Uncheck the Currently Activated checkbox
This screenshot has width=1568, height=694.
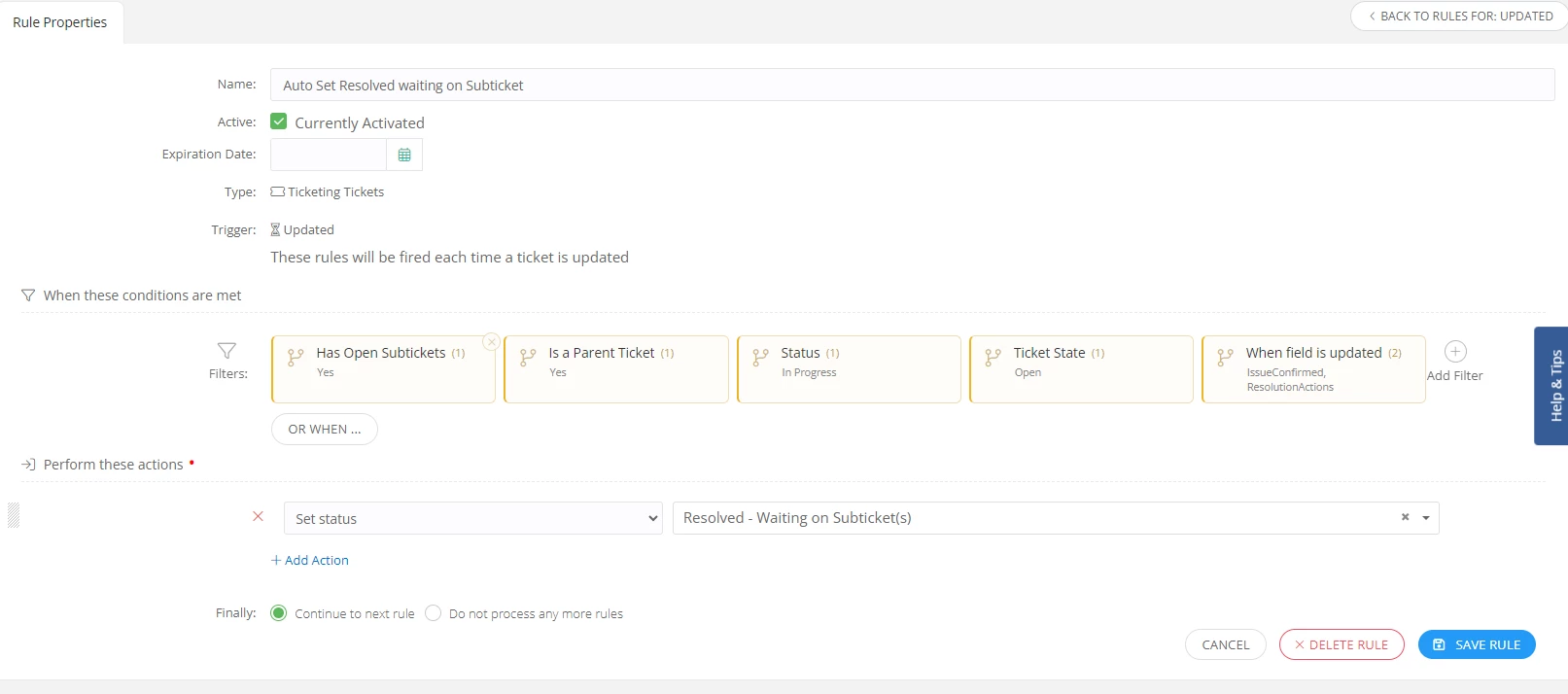click(x=279, y=121)
